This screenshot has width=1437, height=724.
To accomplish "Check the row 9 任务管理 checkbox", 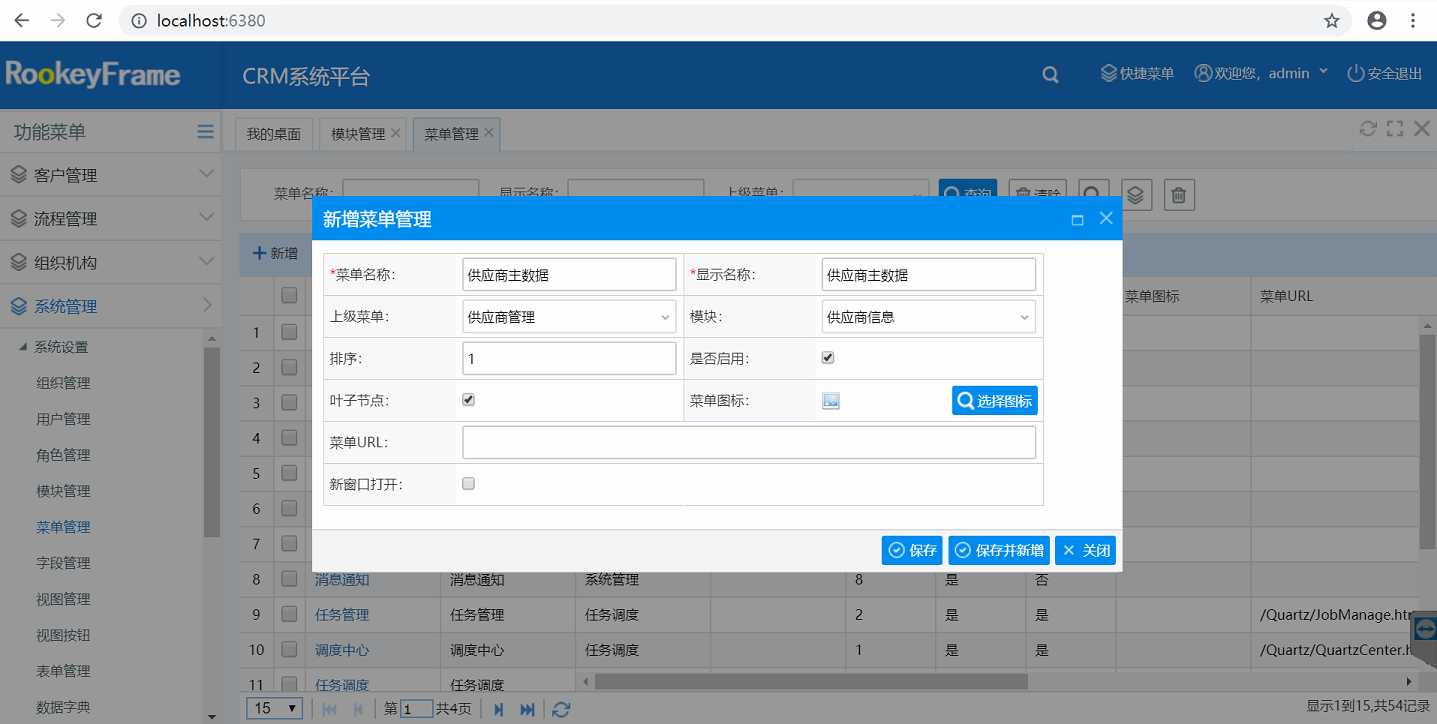I will pyautogui.click(x=289, y=614).
